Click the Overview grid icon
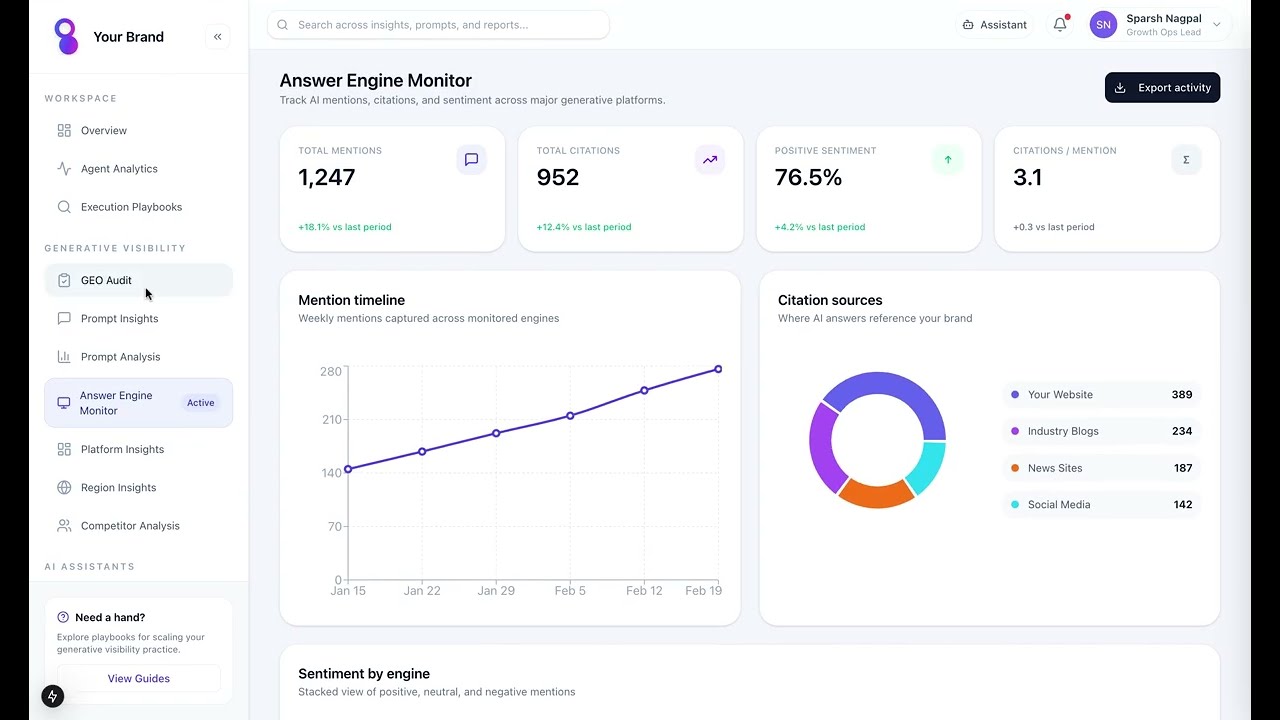This screenshot has width=1280, height=720. [64, 131]
